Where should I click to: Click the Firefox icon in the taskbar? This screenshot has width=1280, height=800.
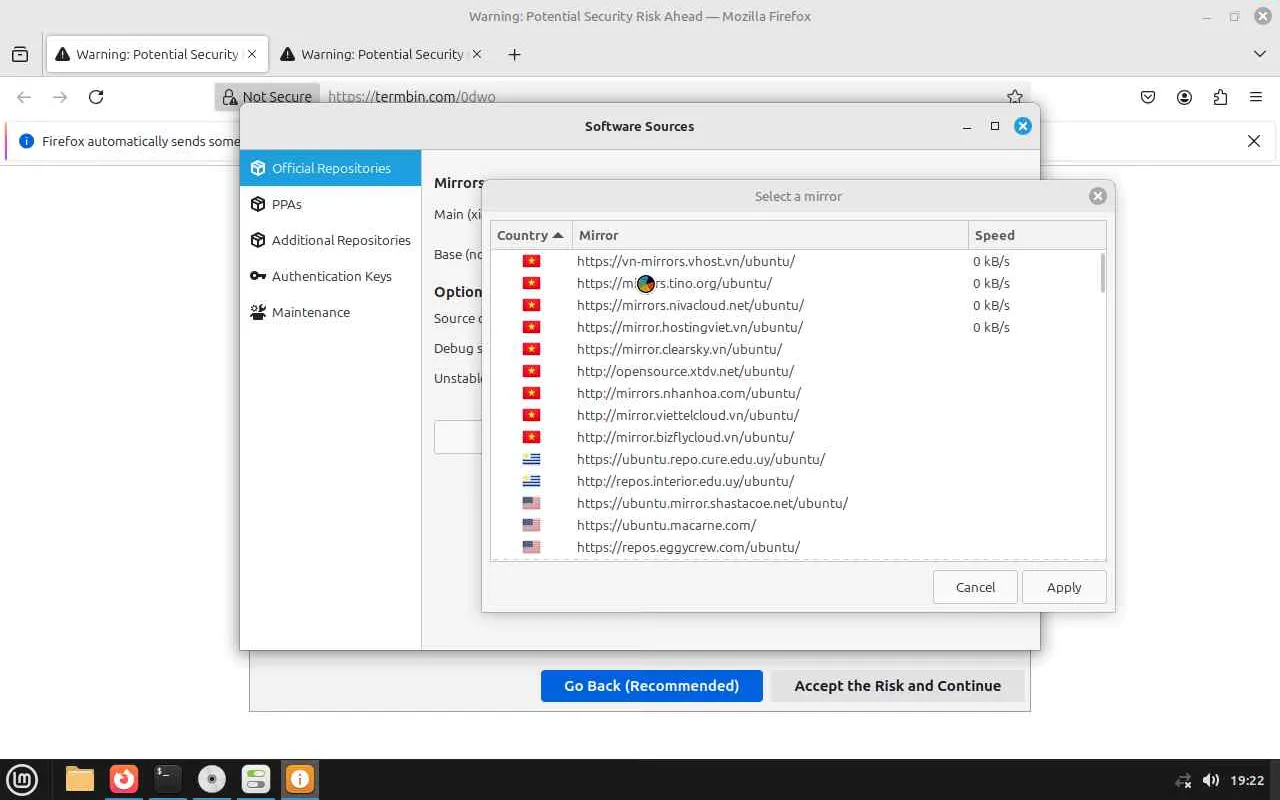click(x=124, y=779)
